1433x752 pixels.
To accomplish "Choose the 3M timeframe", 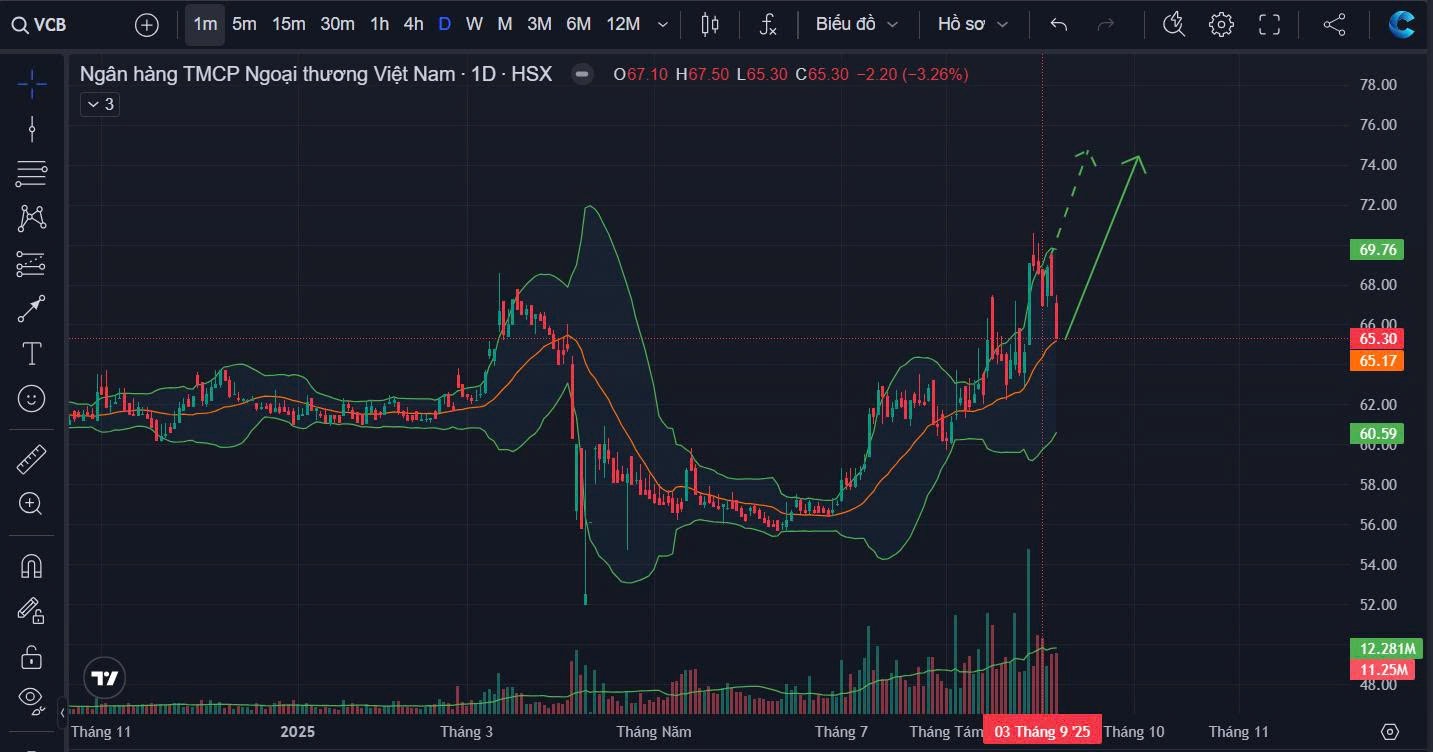I will pos(539,24).
